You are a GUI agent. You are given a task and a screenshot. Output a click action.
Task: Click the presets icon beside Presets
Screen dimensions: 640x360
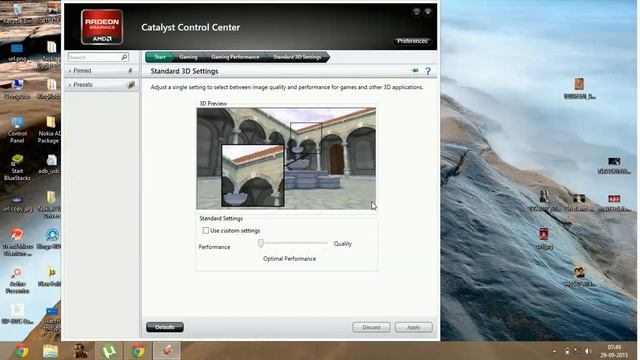(x=130, y=85)
